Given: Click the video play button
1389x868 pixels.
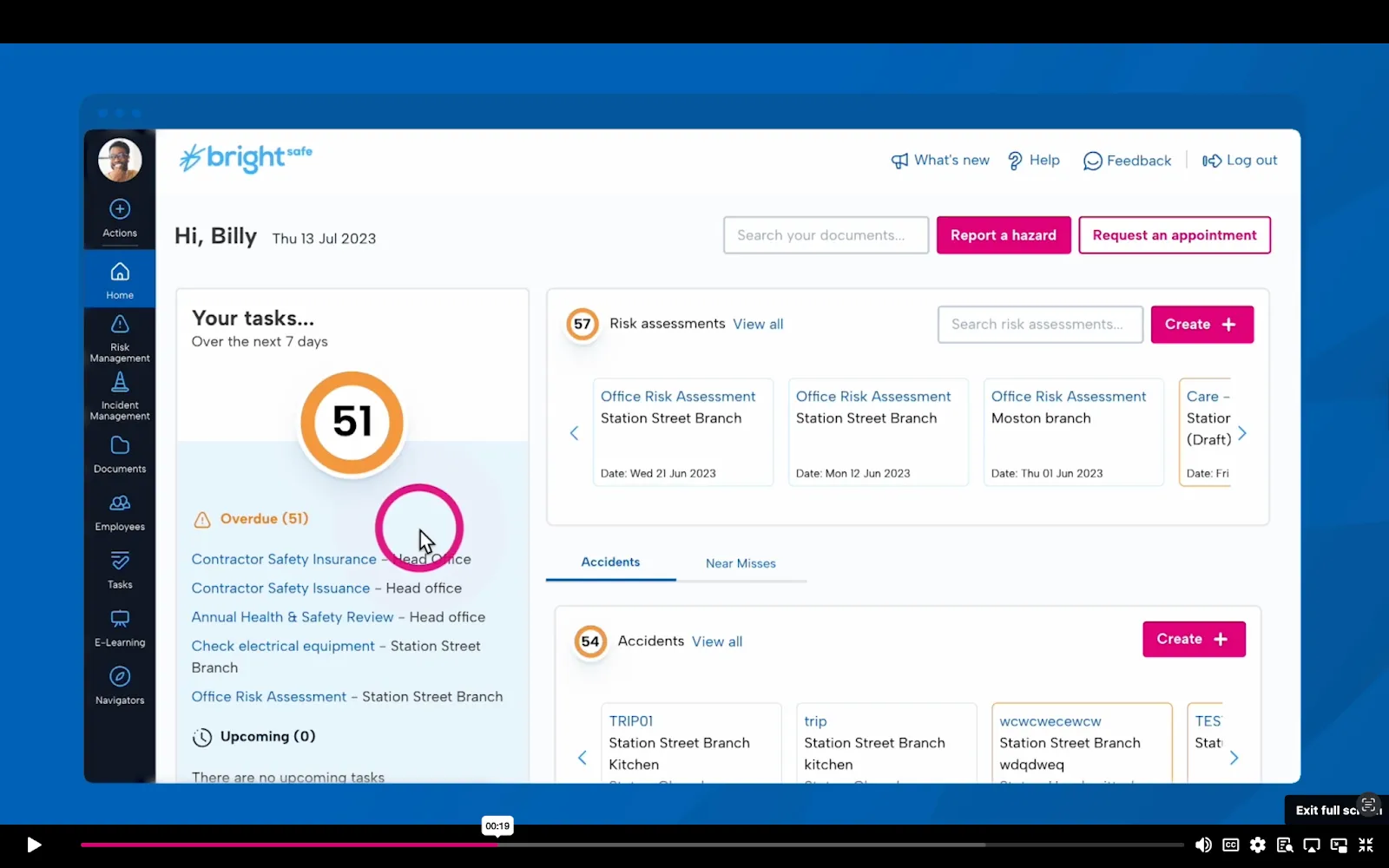Looking at the screenshot, I should click(34, 845).
